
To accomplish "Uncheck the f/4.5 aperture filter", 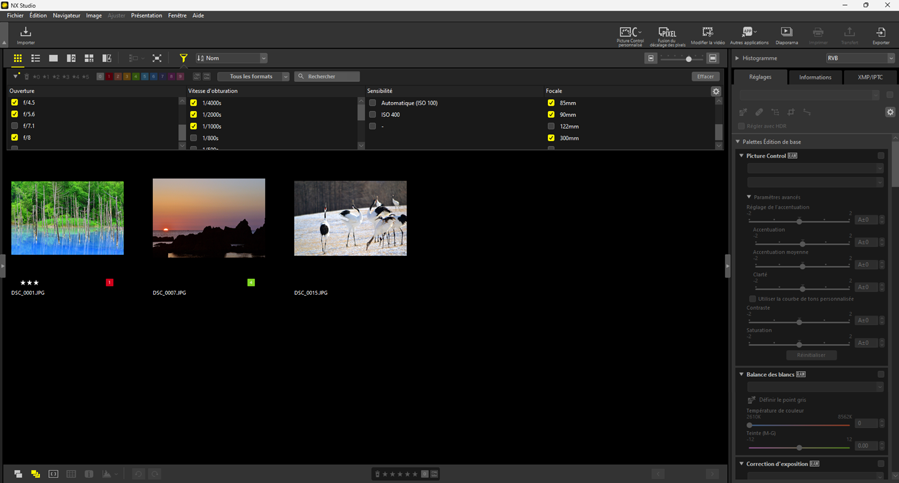I will click(x=14, y=103).
